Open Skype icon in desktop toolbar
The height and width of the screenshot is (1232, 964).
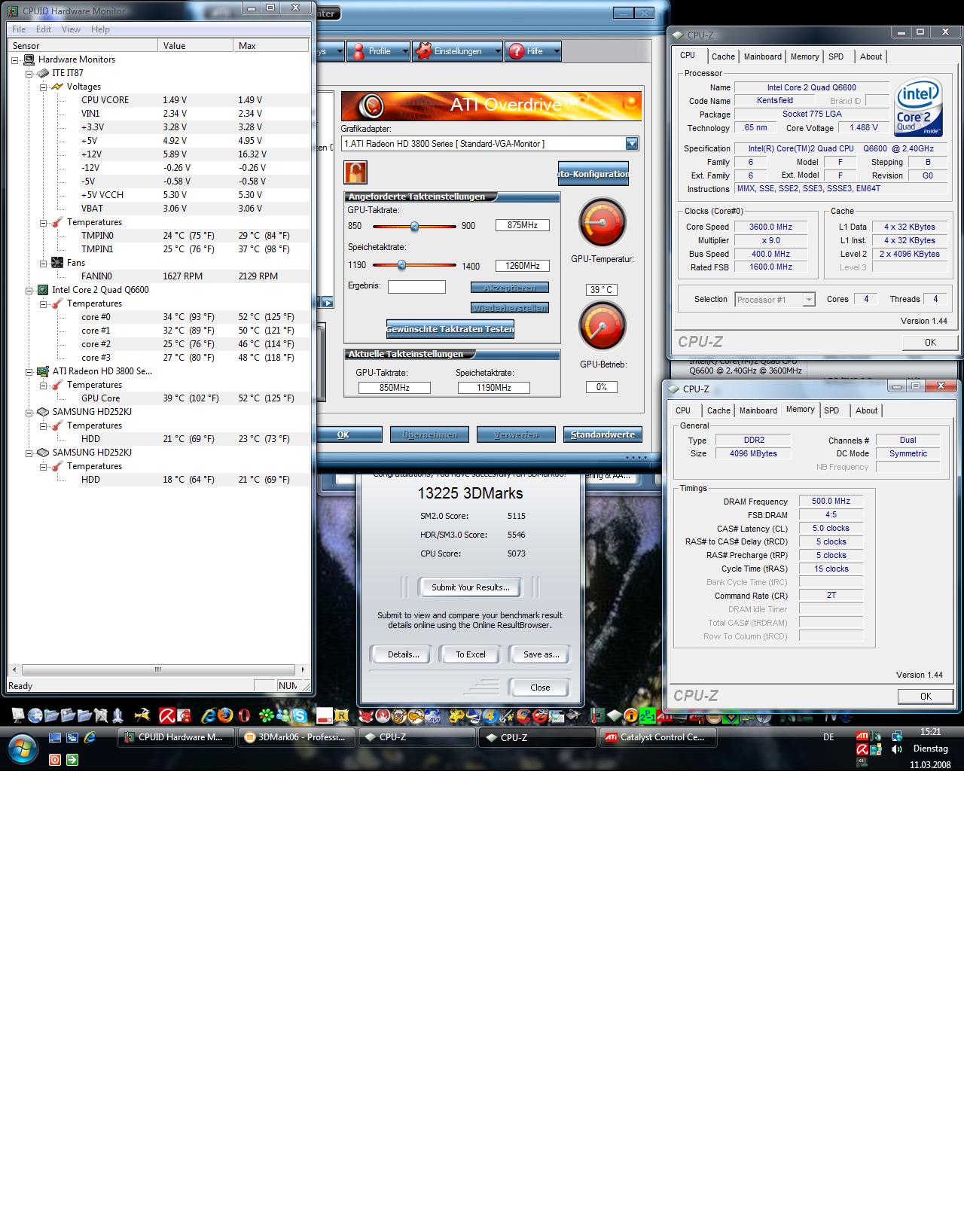pyautogui.click(x=300, y=715)
